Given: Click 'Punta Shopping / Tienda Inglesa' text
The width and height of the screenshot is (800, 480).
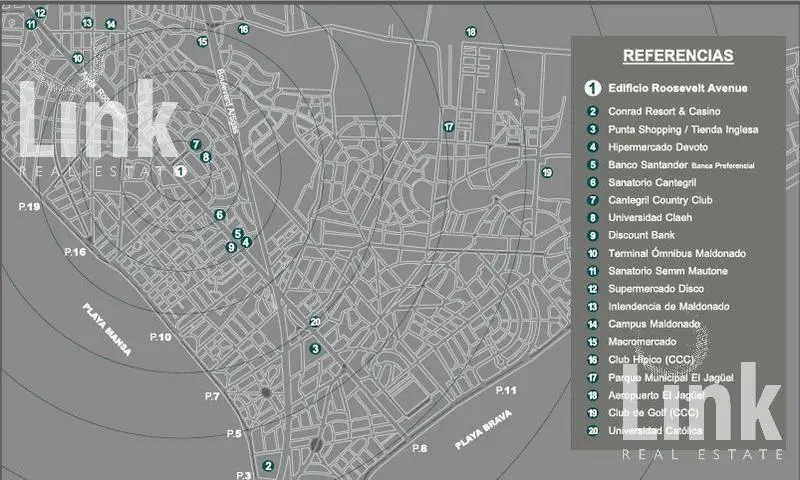Looking at the screenshot, I should point(683,130).
